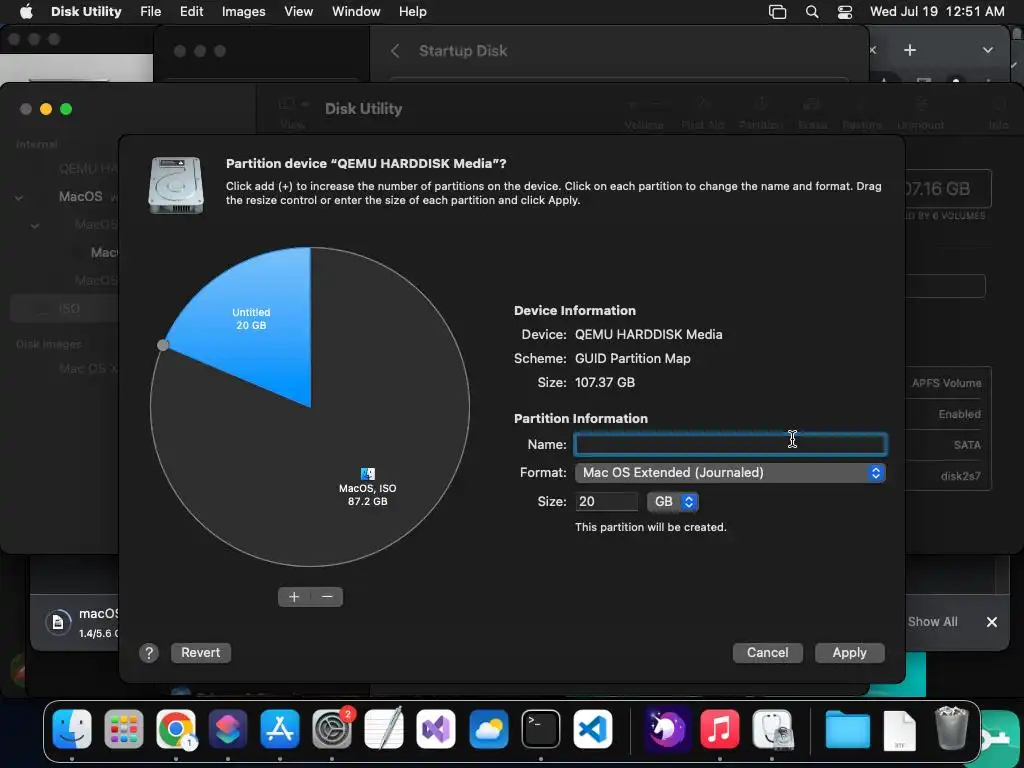Click the partition Size value field
This screenshot has height=768, width=1024.
pos(607,501)
